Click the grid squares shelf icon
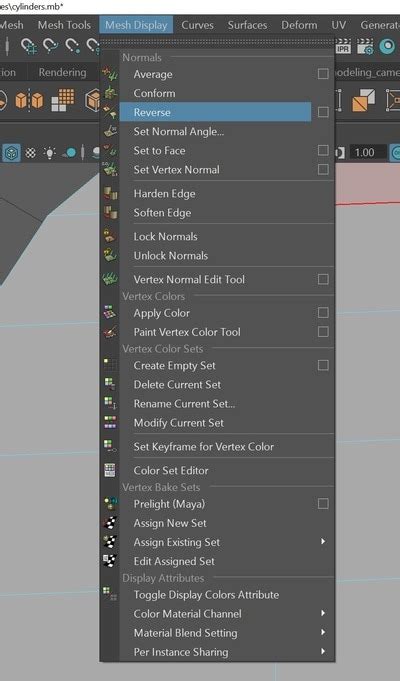 (x=63, y=100)
